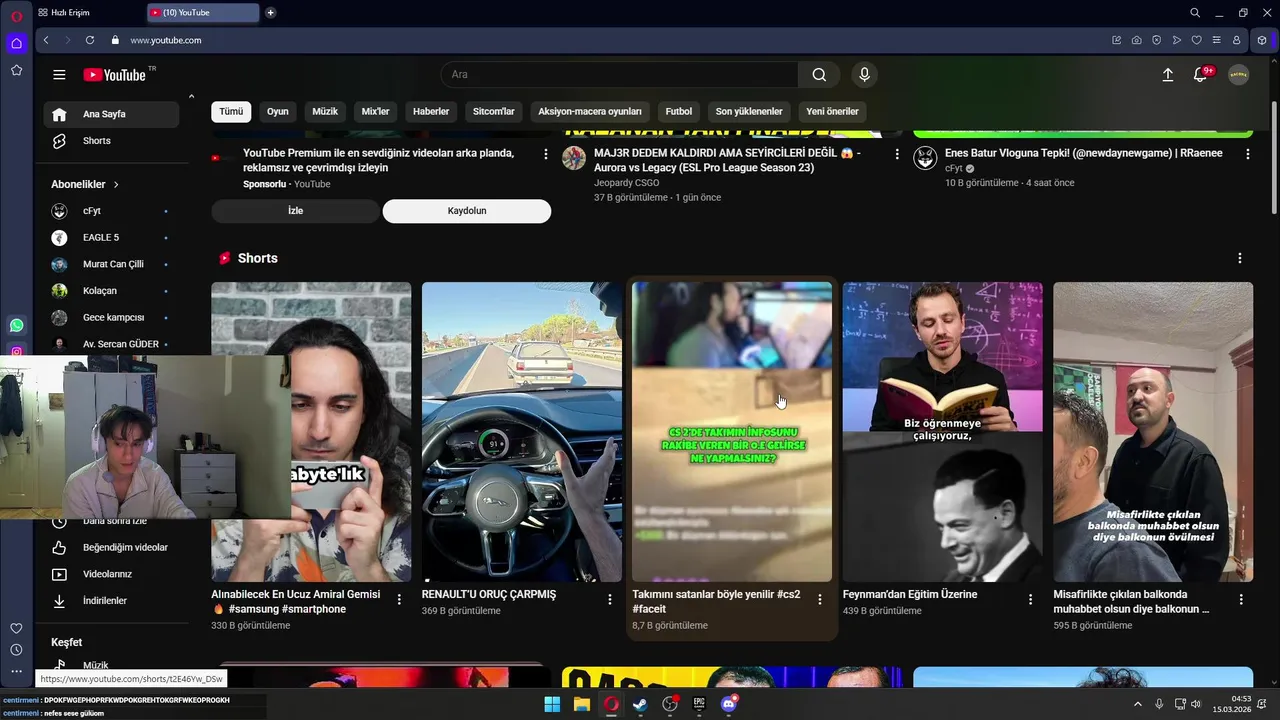The width and height of the screenshot is (1280, 720).
Task: Open YouTube notifications bell
Action: [1200, 75]
